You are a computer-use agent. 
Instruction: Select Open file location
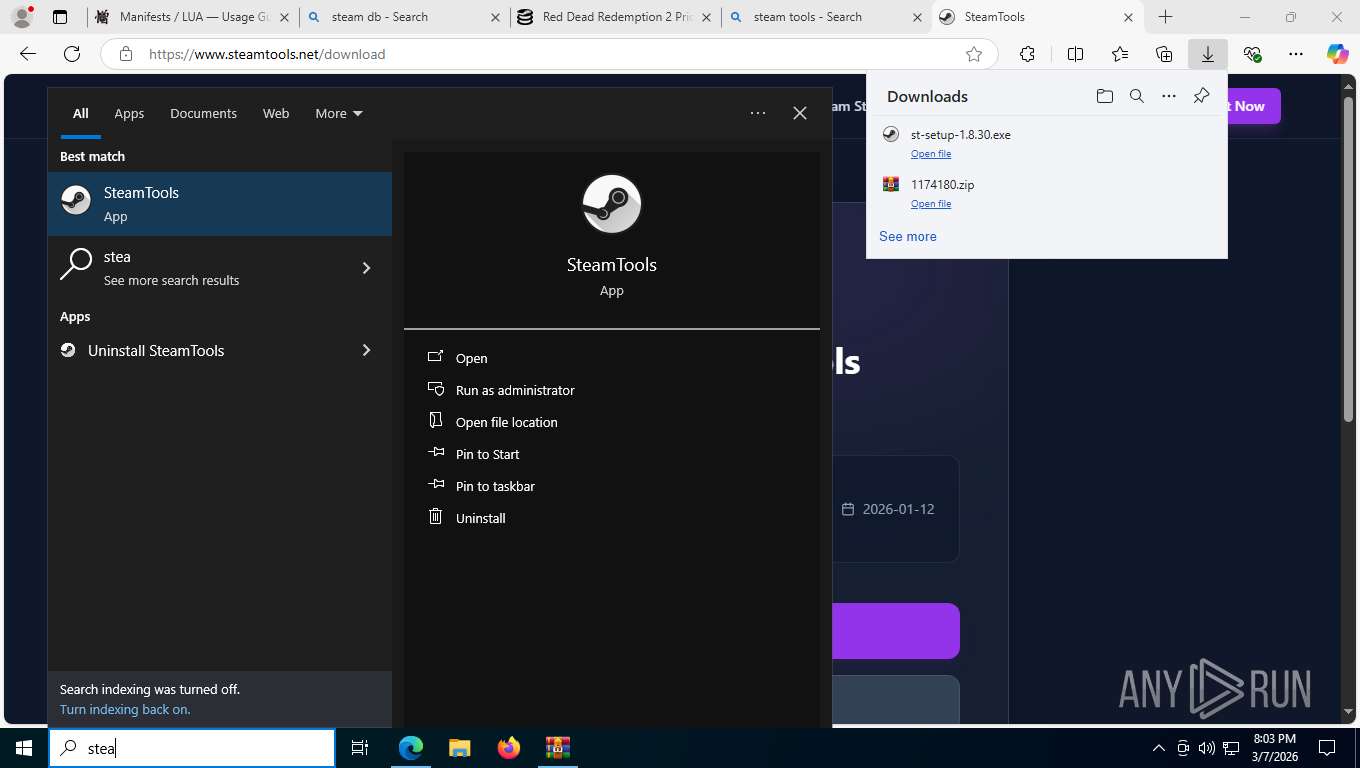coord(507,422)
